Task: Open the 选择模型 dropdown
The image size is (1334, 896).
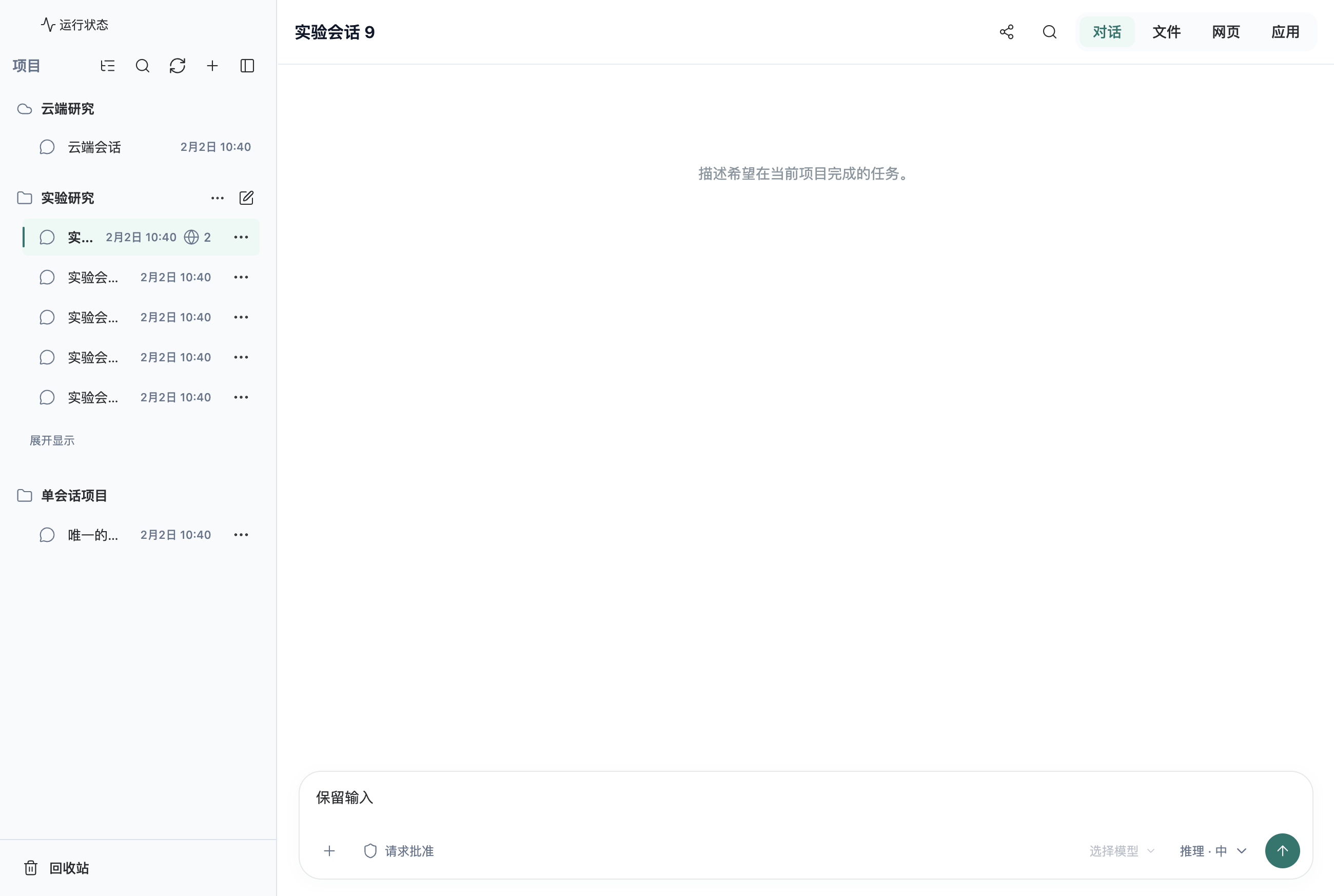Action: (1122, 851)
